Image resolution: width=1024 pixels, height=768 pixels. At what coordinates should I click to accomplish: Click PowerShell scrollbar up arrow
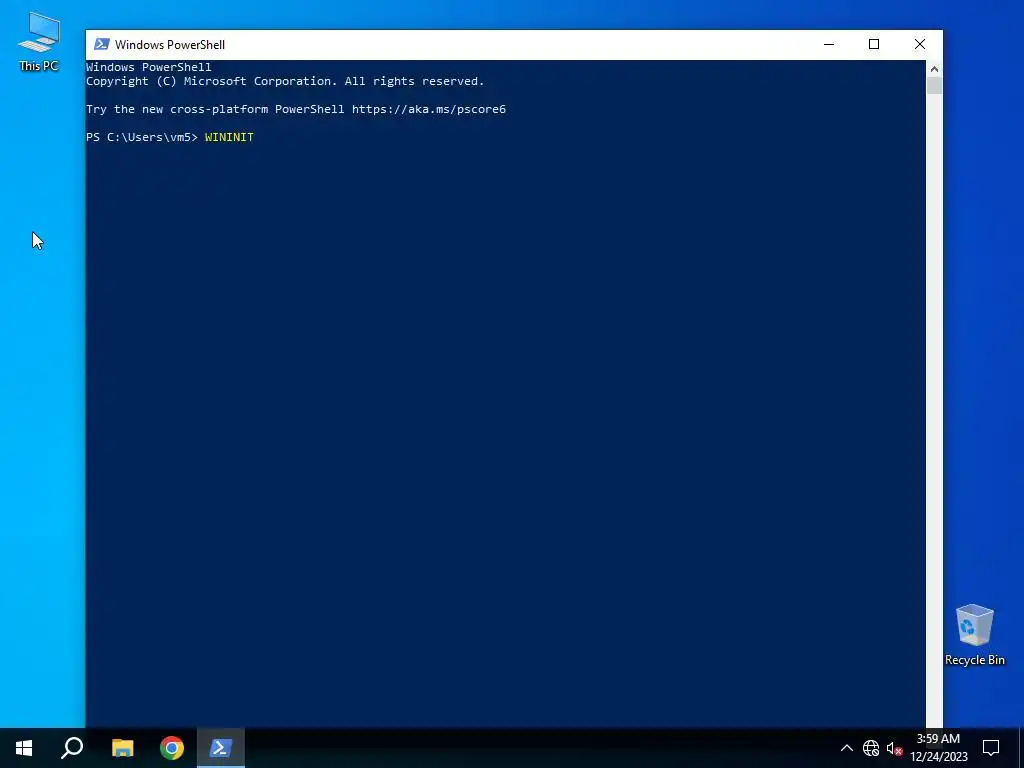coord(934,69)
